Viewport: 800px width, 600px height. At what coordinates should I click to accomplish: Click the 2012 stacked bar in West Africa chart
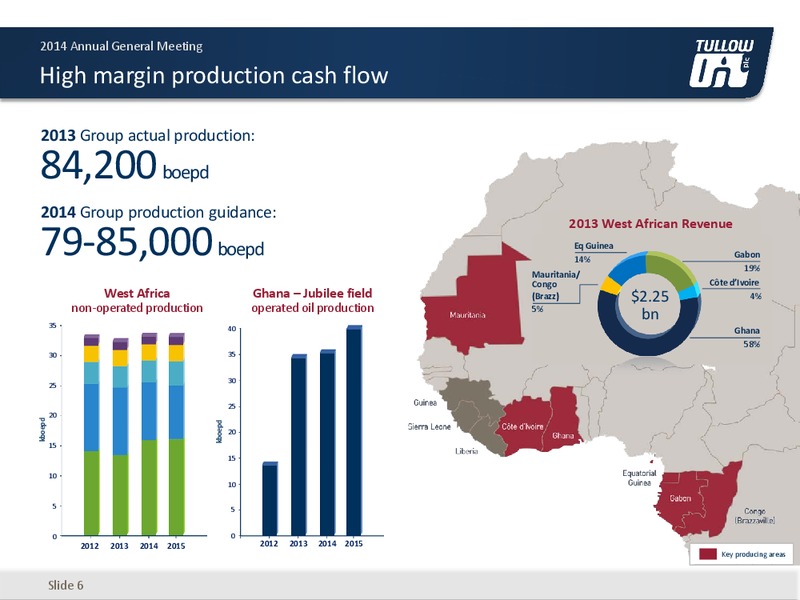coord(91,435)
